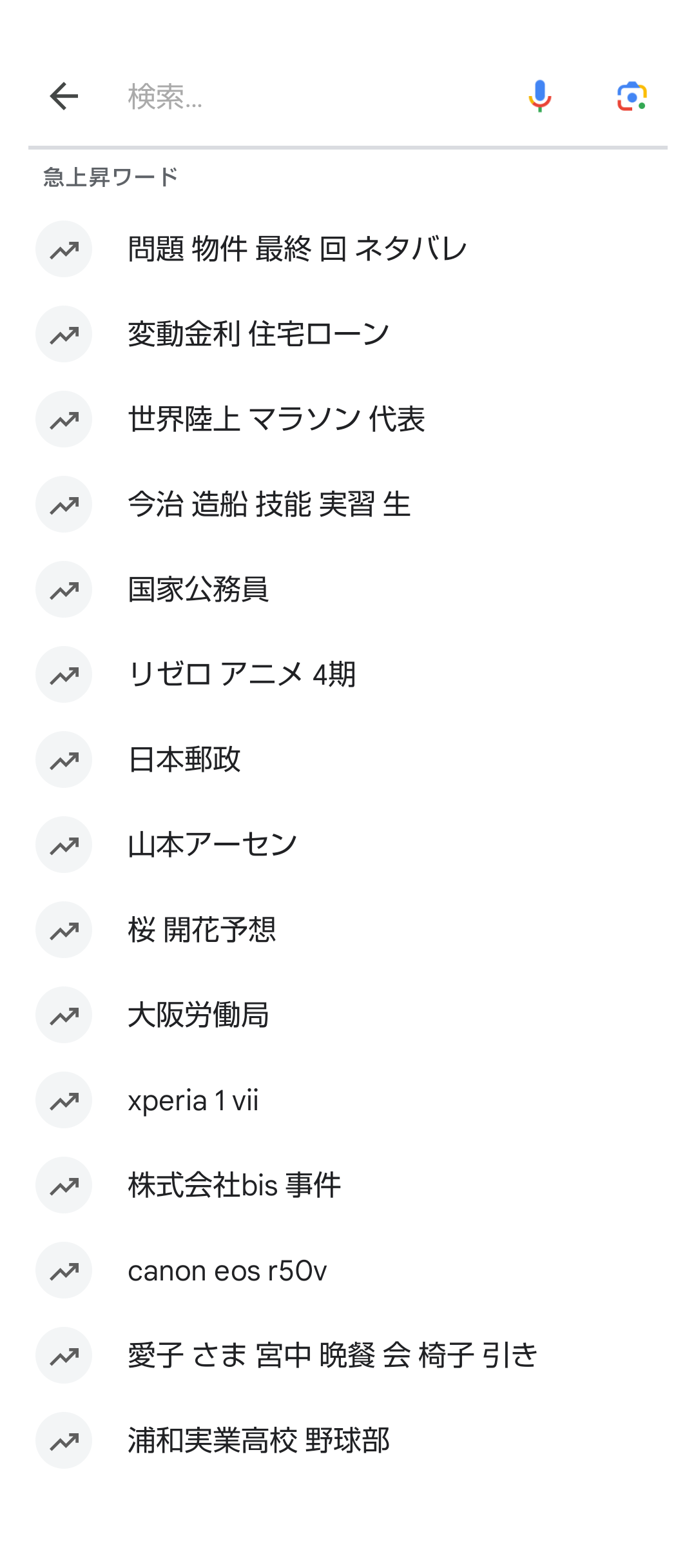The image size is (696, 1568).
Task: Tap trending icon beside 問題 物件 最終 回 ネタバレ
Action: click(64, 249)
